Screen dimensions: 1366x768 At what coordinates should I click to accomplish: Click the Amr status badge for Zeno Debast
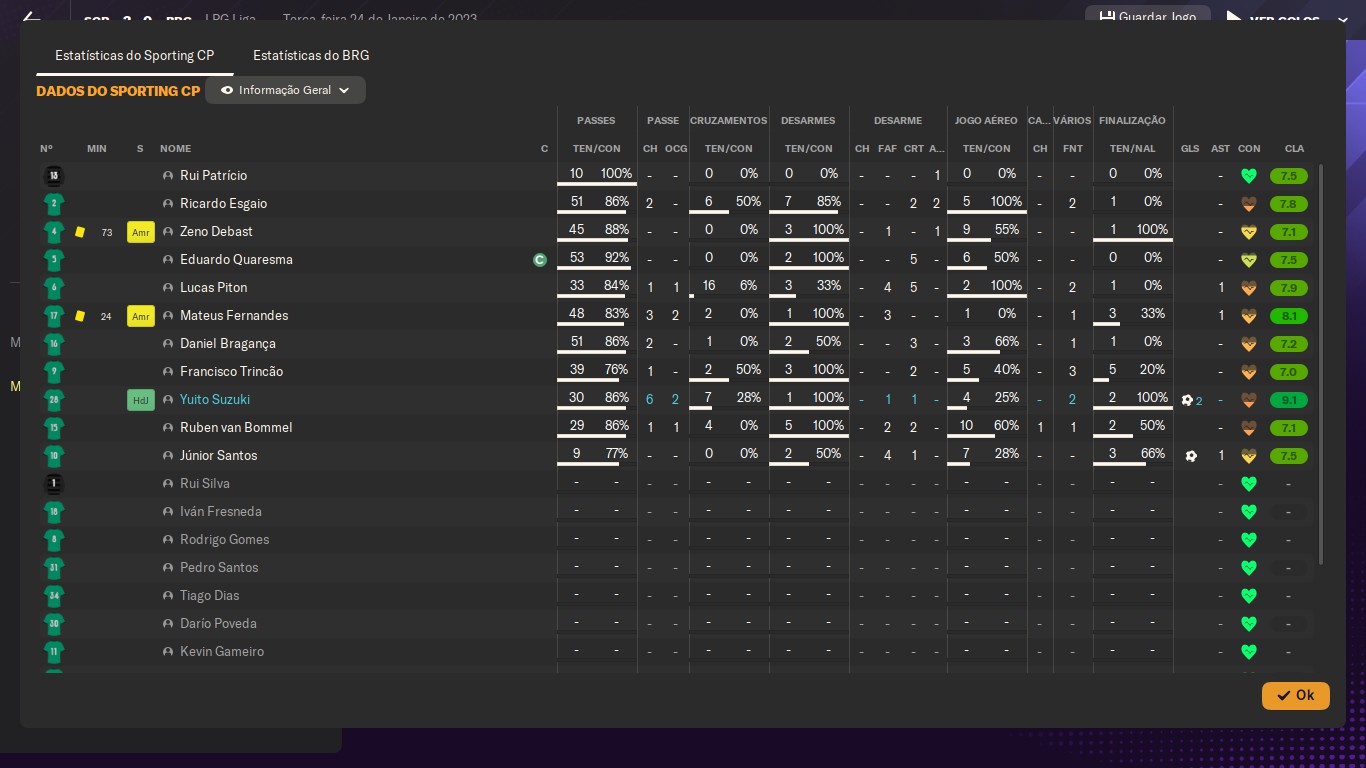(141, 232)
